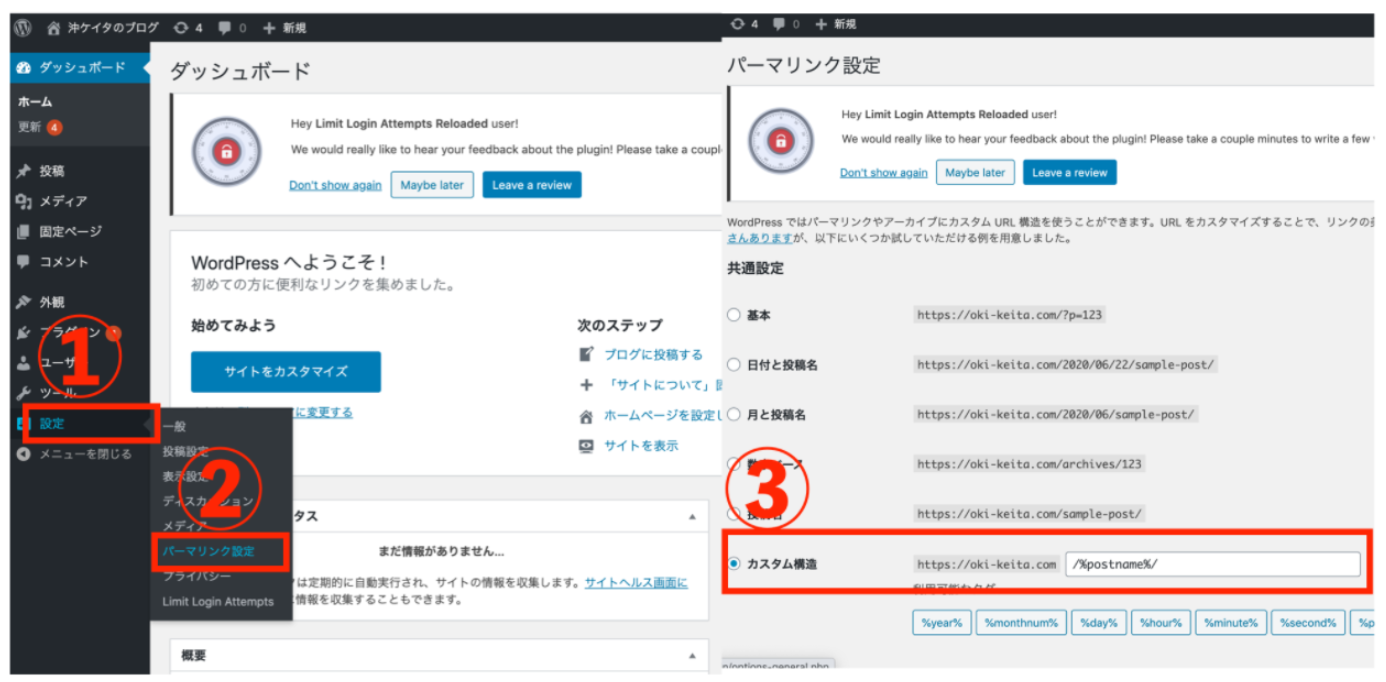This screenshot has height=682, width=1386.
Task: Click the plus icon beside 「サイトについて」
Action: 587,385
